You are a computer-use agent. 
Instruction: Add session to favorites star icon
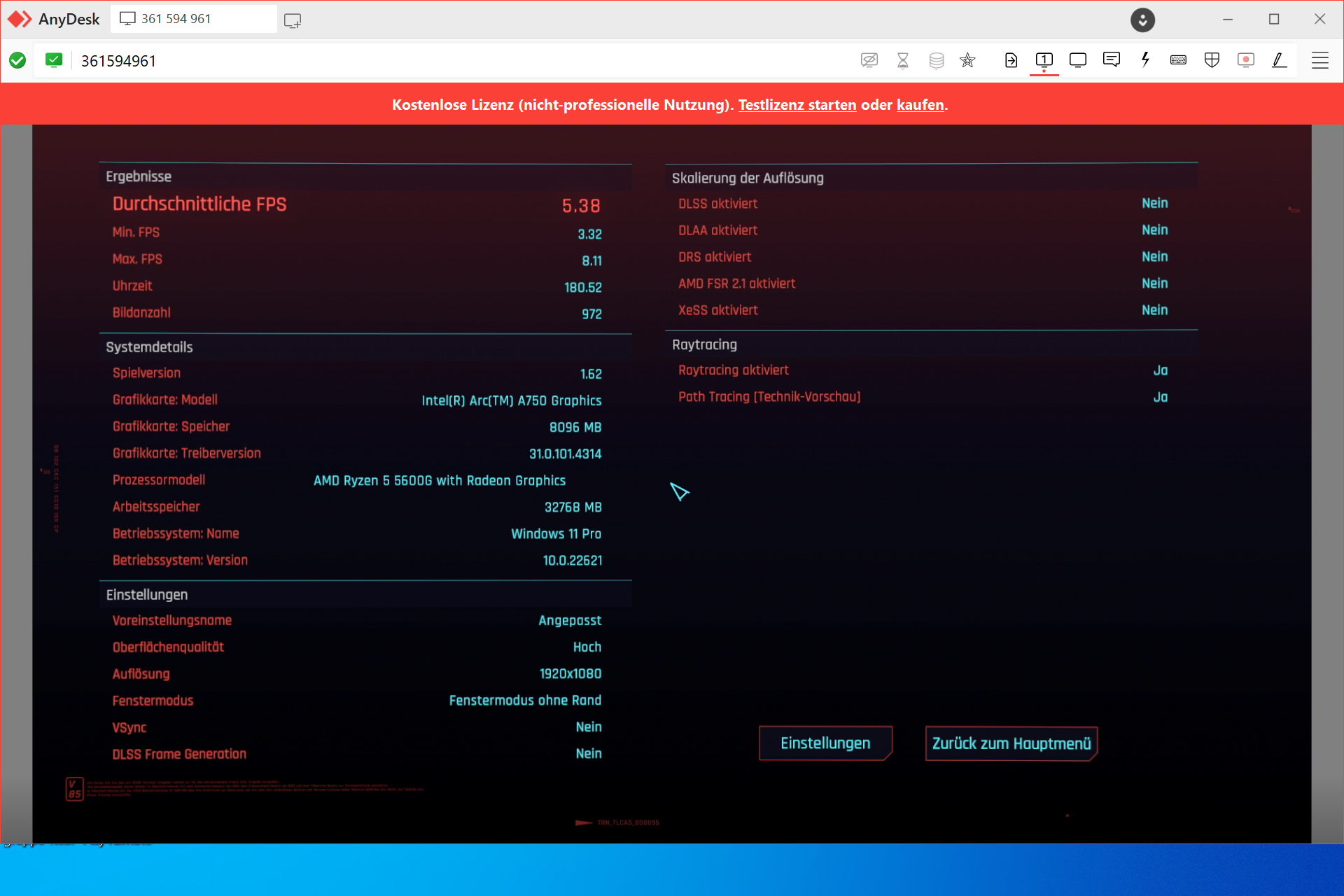967,60
